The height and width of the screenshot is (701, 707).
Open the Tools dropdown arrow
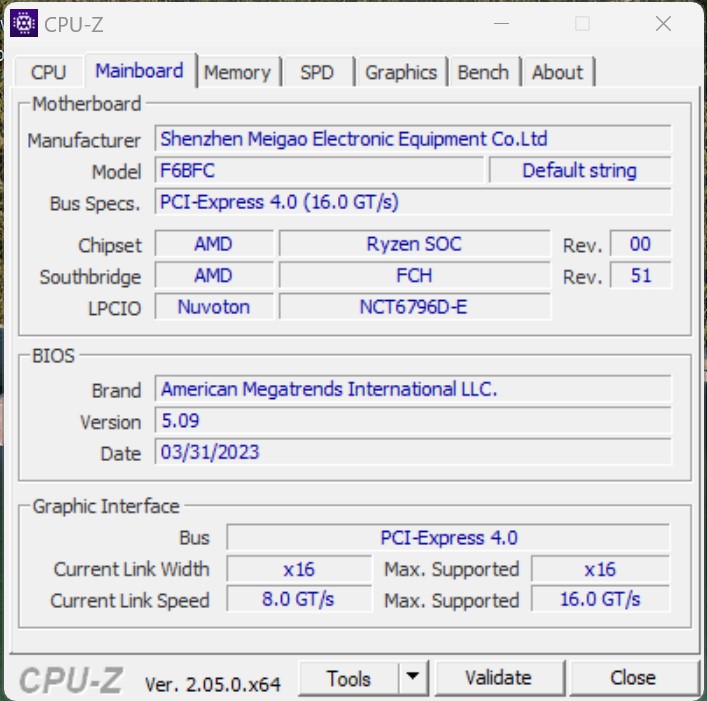[x=412, y=678]
